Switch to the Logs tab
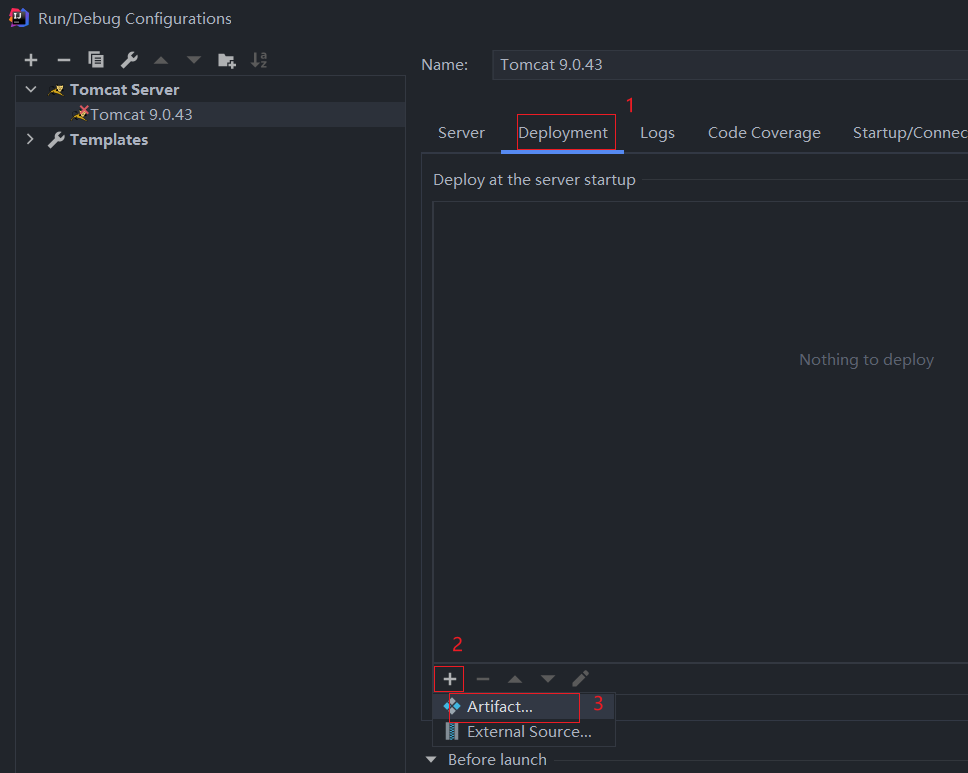This screenshot has width=968, height=773. point(657,133)
